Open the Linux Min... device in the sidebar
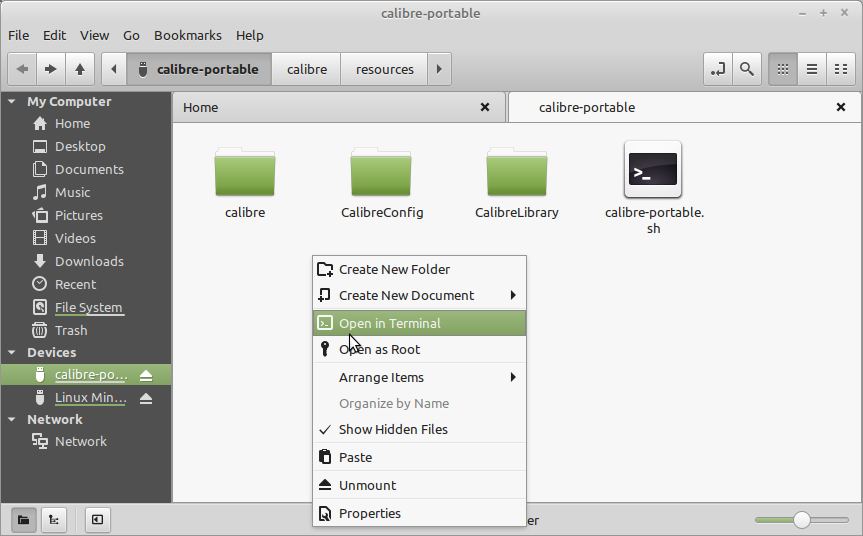Screen dimensions: 863x536 pyautogui.click(x=91, y=398)
